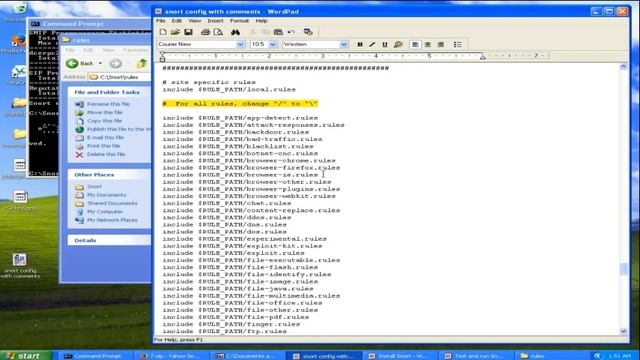640x360 pixels.
Task: Open the font size dropdown
Action: (273, 44)
